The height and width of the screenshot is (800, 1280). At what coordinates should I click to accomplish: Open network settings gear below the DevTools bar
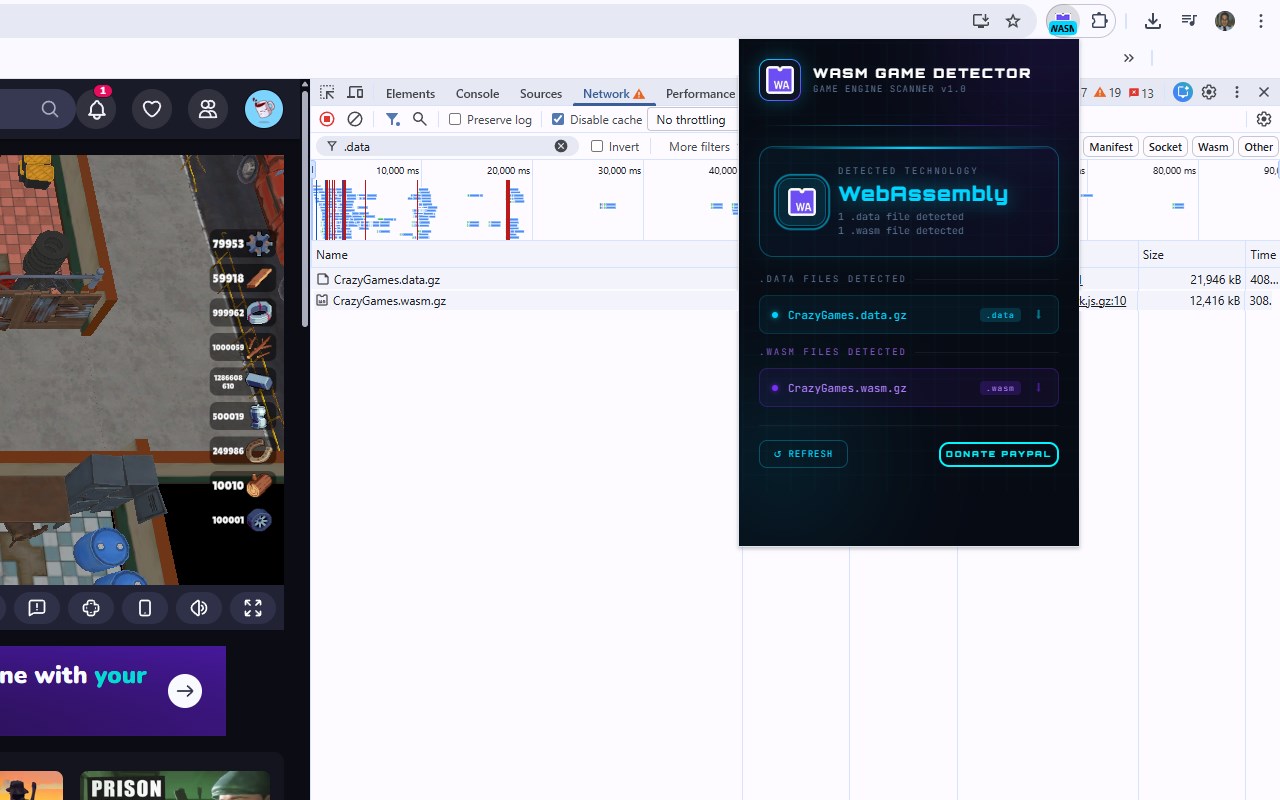(1264, 119)
